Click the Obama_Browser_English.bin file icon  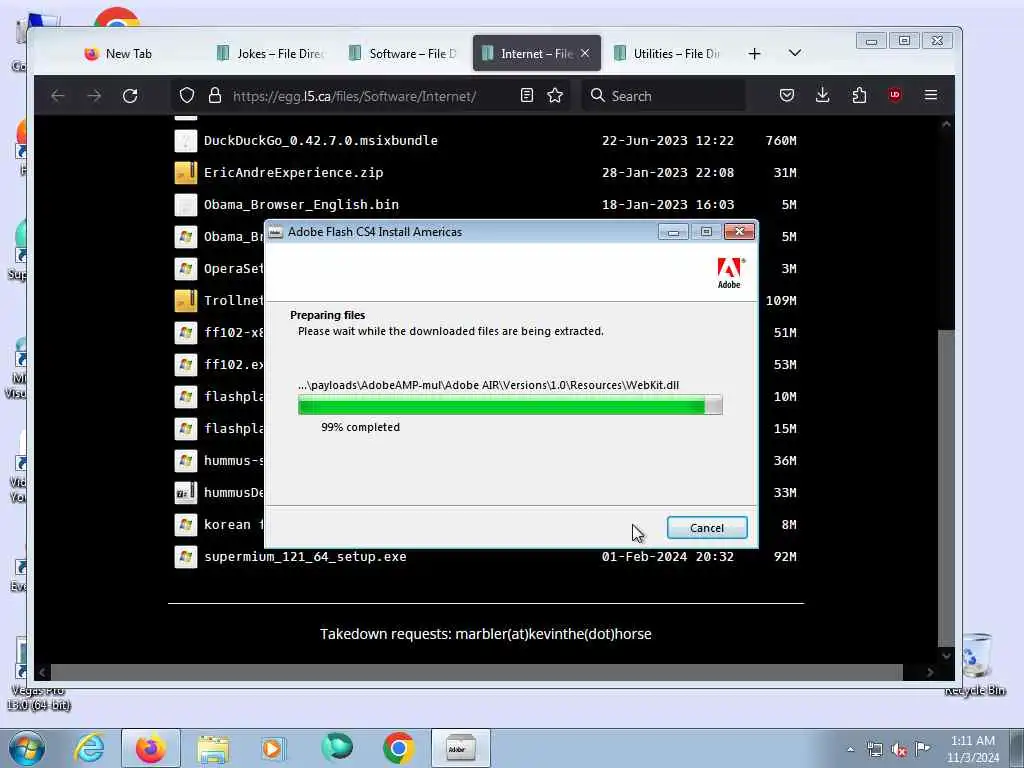185,204
